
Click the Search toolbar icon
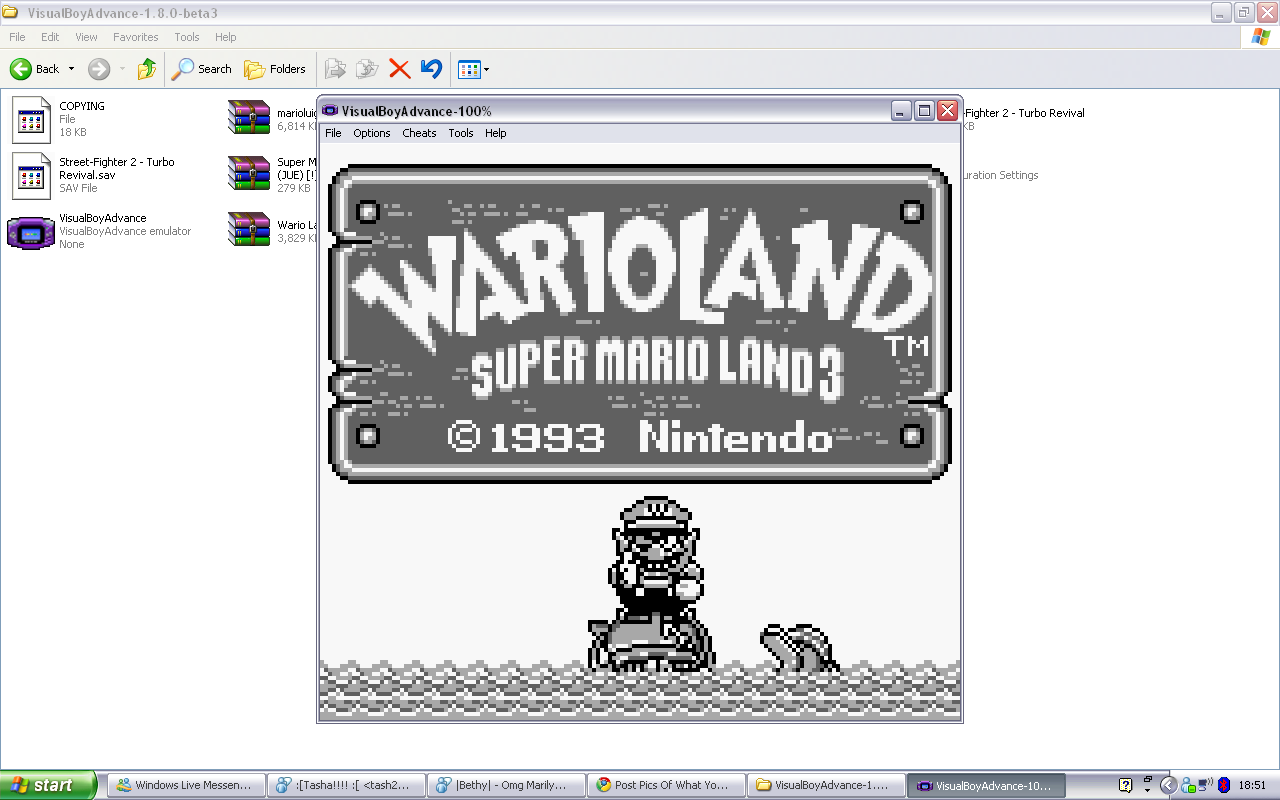click(x=202, y=69)
